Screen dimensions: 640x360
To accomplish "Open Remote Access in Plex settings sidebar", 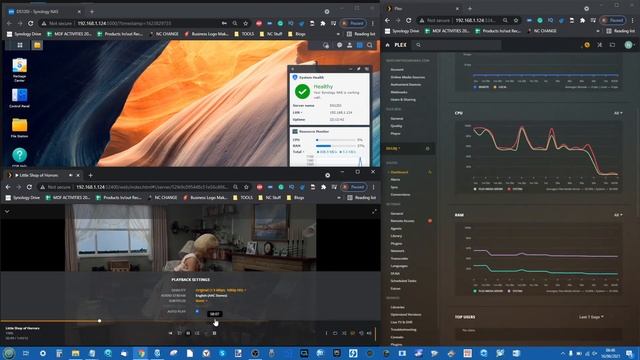I will pyautogui.click(x=402, y=221).
